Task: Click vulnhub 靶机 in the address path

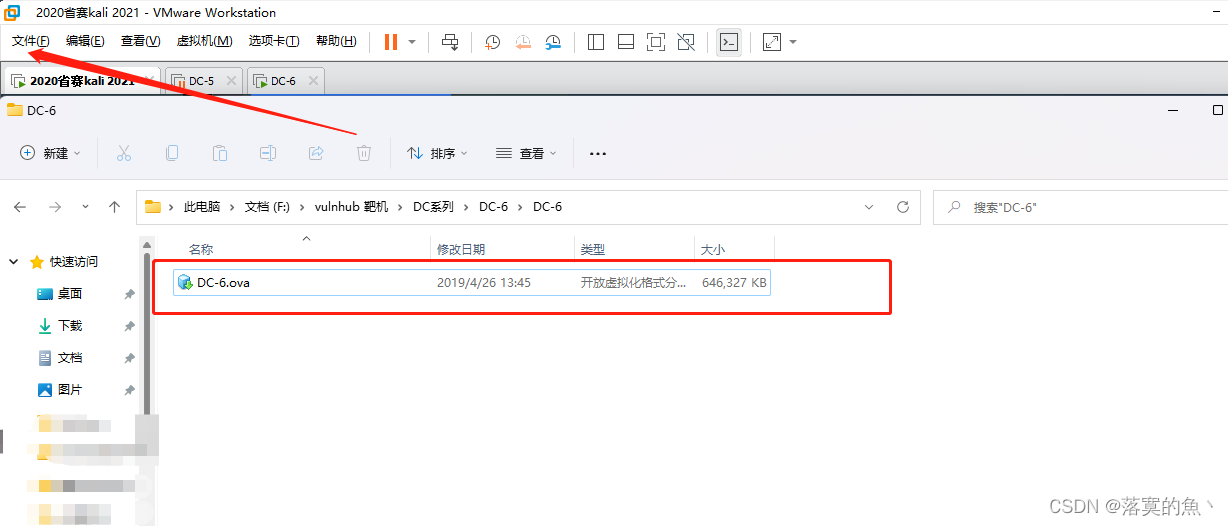Action: (351, 207)
